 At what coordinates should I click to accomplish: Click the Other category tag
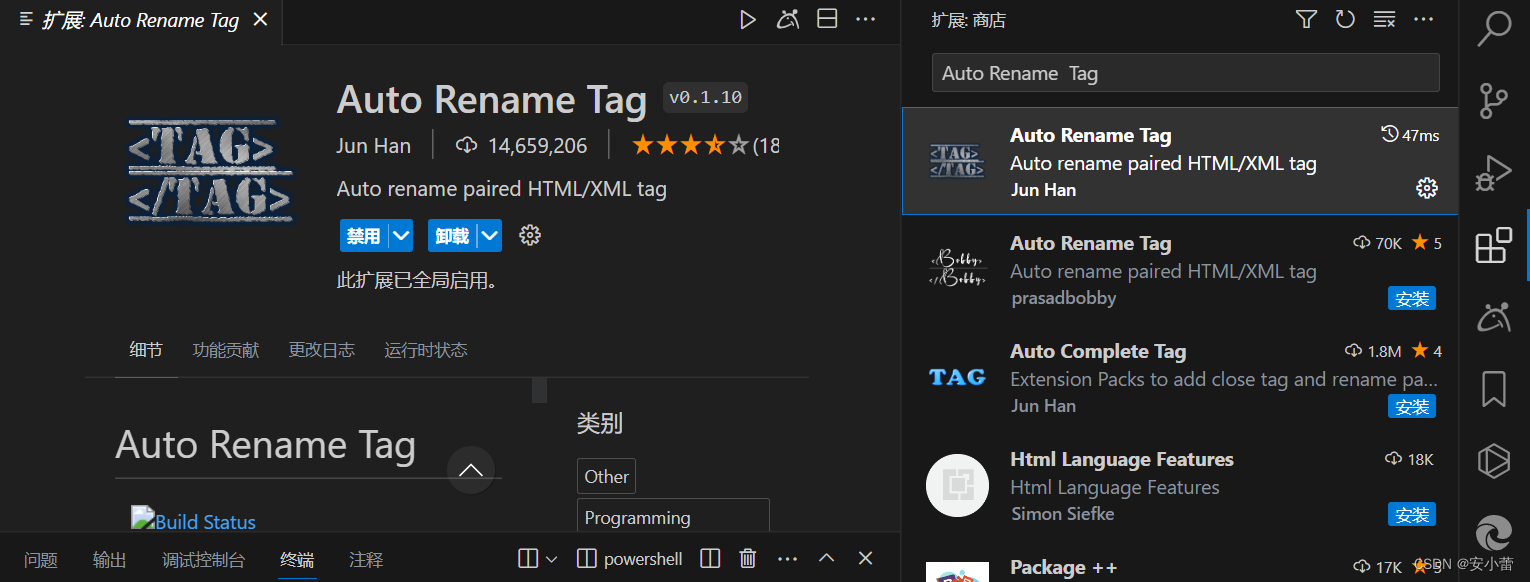point(606,476)
